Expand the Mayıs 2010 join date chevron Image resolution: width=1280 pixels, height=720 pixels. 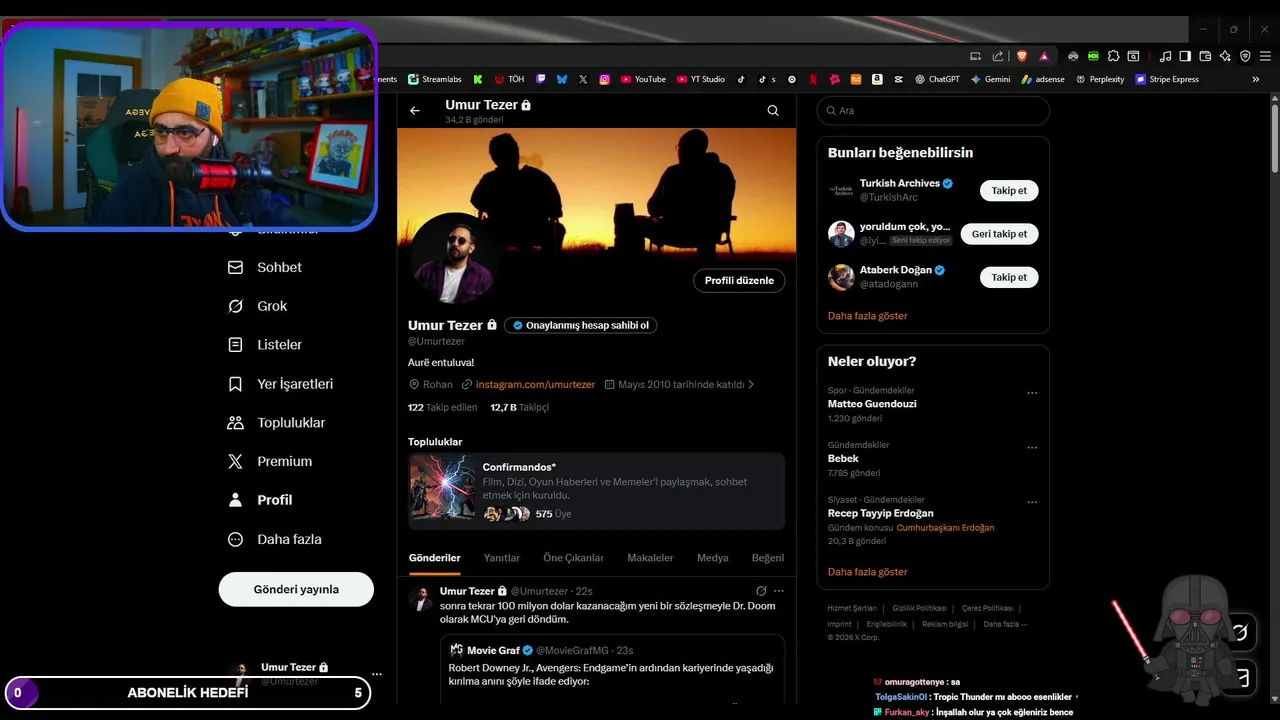click(x=751, y=384)
